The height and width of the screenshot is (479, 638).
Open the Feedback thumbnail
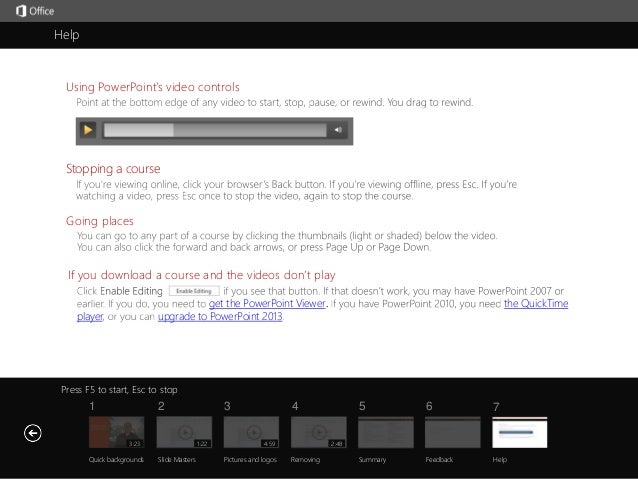452,432
